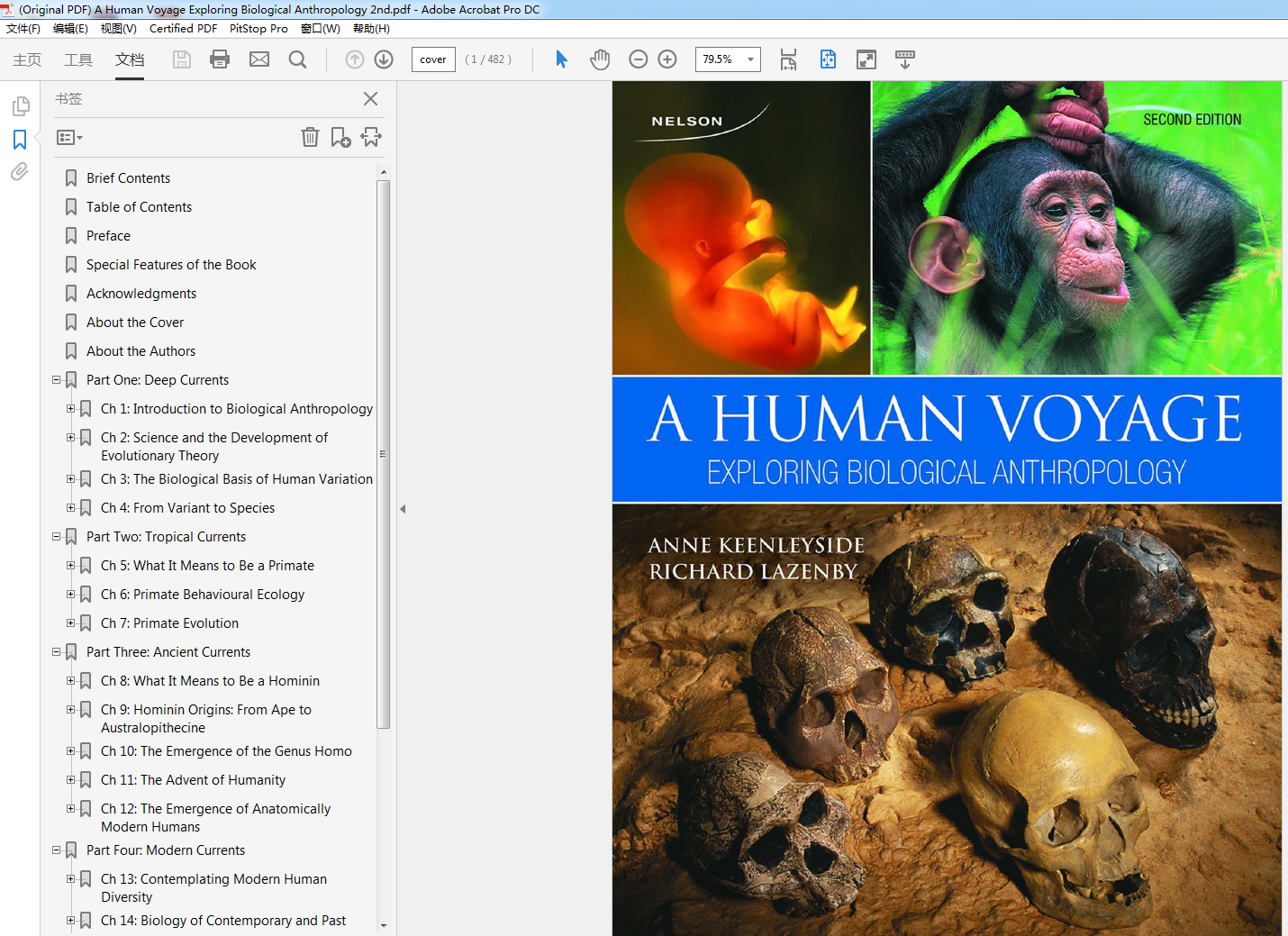Expand Ch 3 Biological Basis node

pyautogui.click(x=70, y=479)
